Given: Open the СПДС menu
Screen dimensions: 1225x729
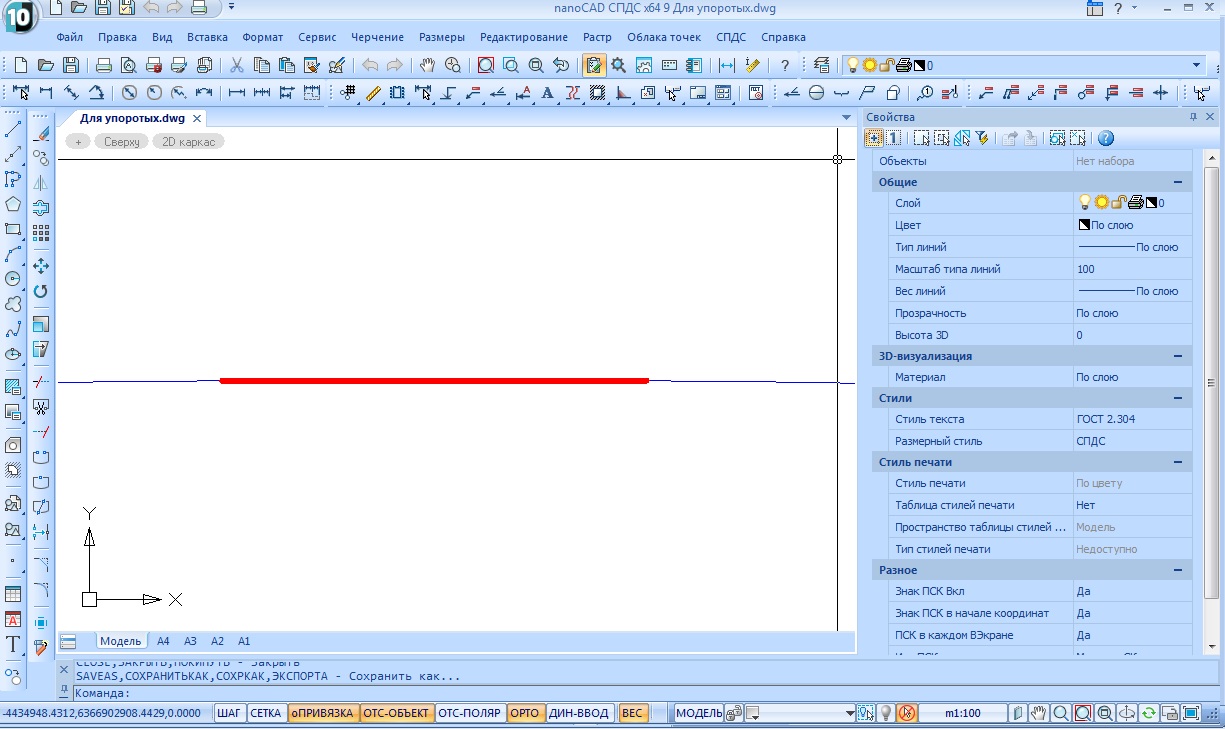Looking at the screenshot, I should tap(731, 37).
